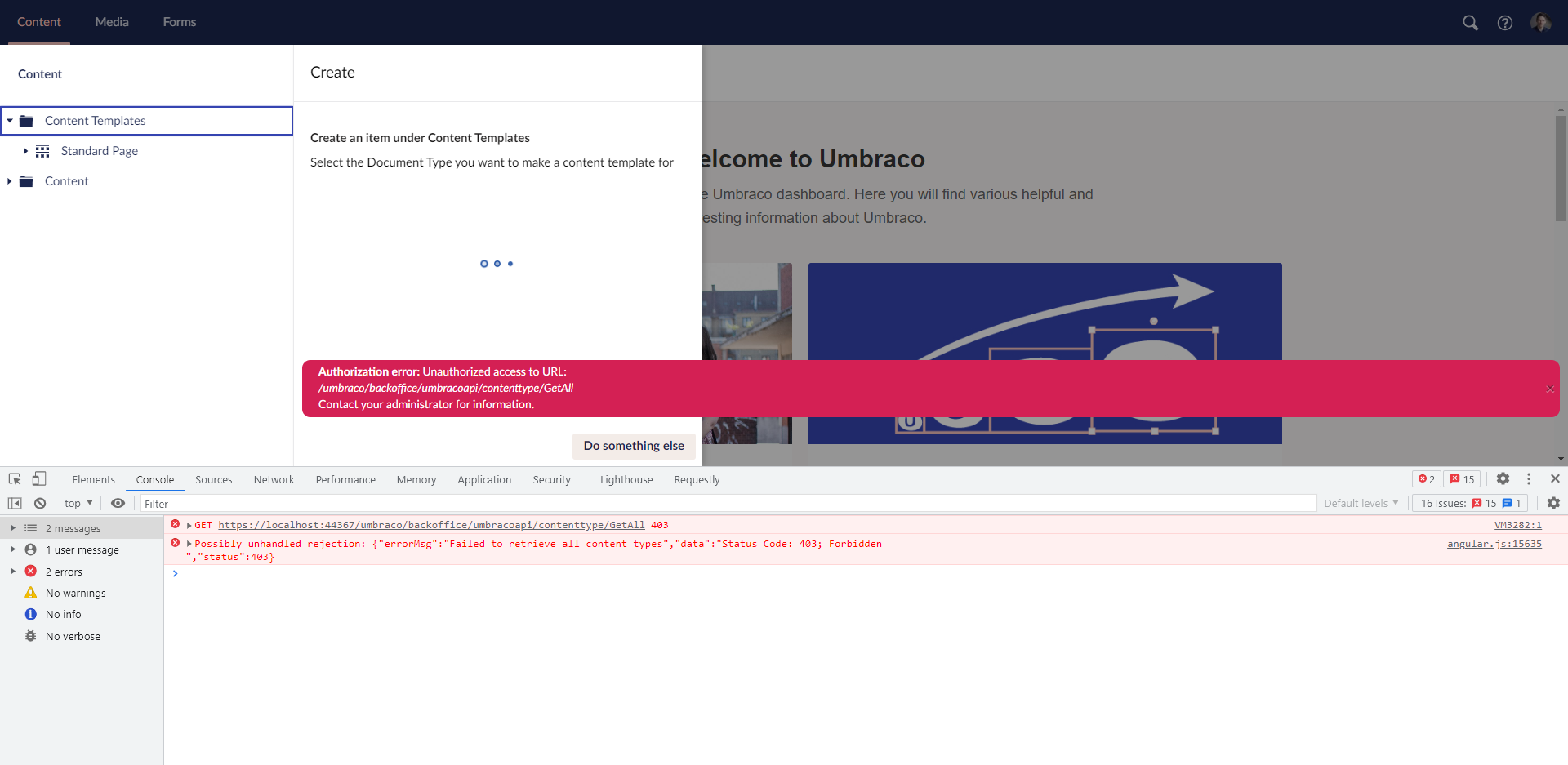Expand the Standard Page tree node arrow
The width and height of the screenshot is (1568, 765).
[x=25, y=151]
